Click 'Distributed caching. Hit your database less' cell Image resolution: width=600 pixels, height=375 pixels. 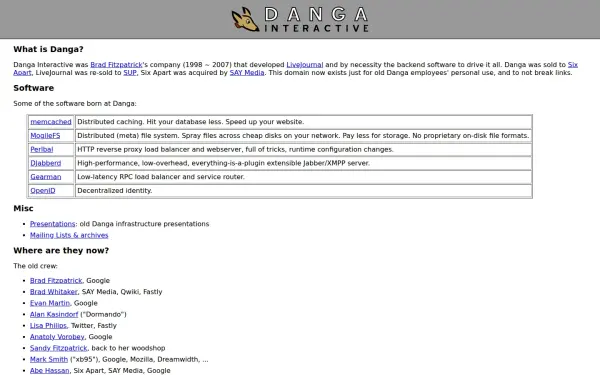[x=303, y=122]
